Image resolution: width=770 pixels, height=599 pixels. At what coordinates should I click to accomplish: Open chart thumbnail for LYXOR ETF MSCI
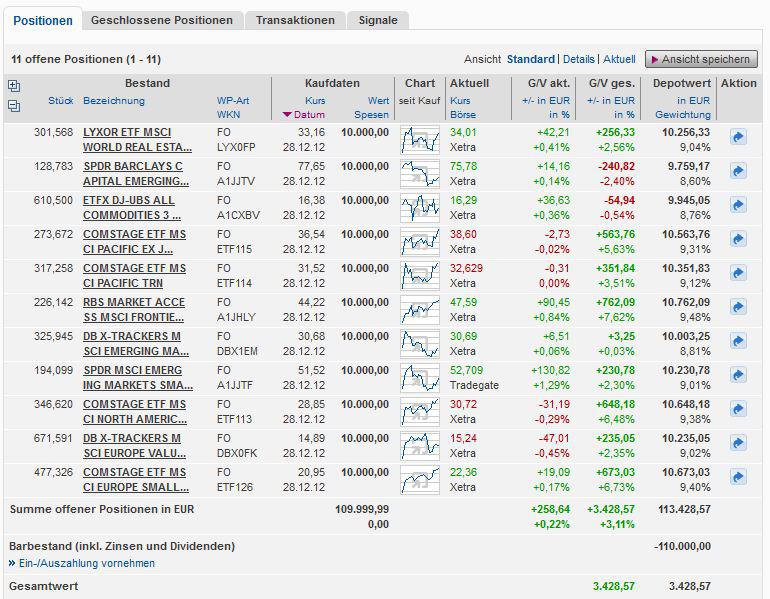pos(420,139)
